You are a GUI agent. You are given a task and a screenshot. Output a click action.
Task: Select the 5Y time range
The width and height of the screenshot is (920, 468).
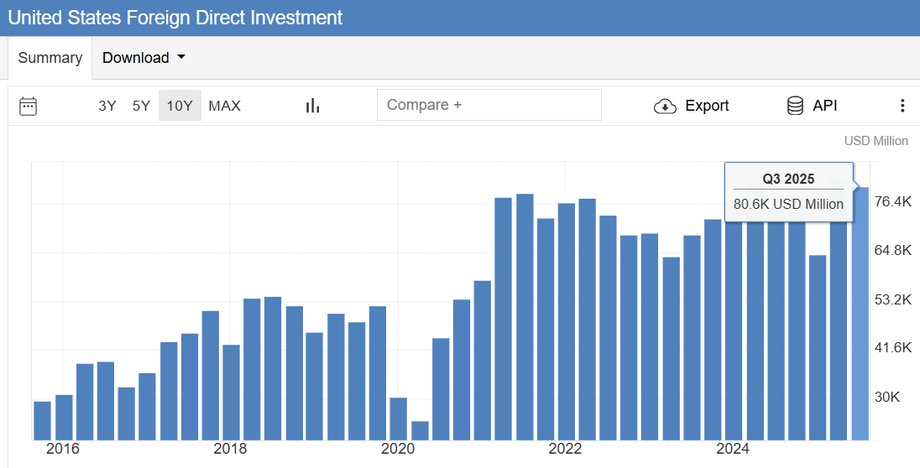pos(141,106)
